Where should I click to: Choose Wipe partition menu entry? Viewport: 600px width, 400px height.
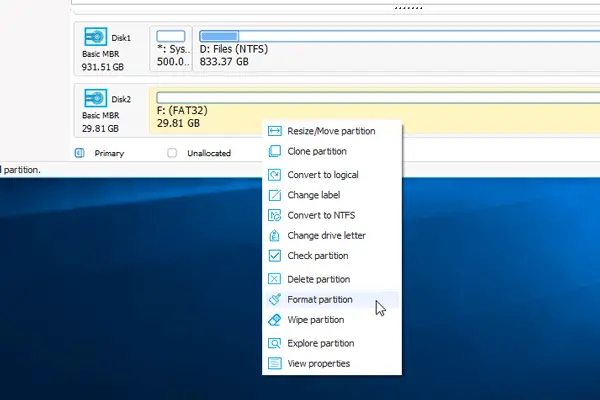click(x=332, y=320)
